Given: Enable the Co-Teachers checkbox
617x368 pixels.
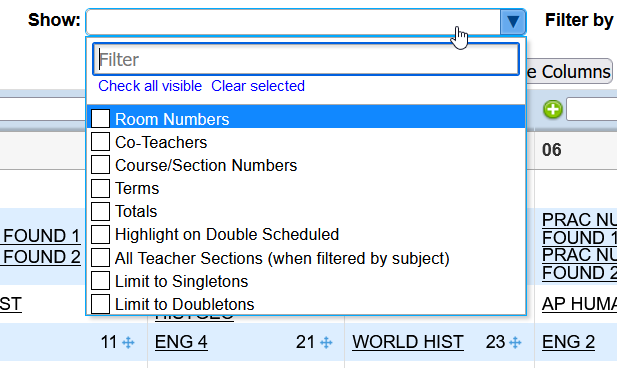Looking at the screenshot, I should point(100,141).
